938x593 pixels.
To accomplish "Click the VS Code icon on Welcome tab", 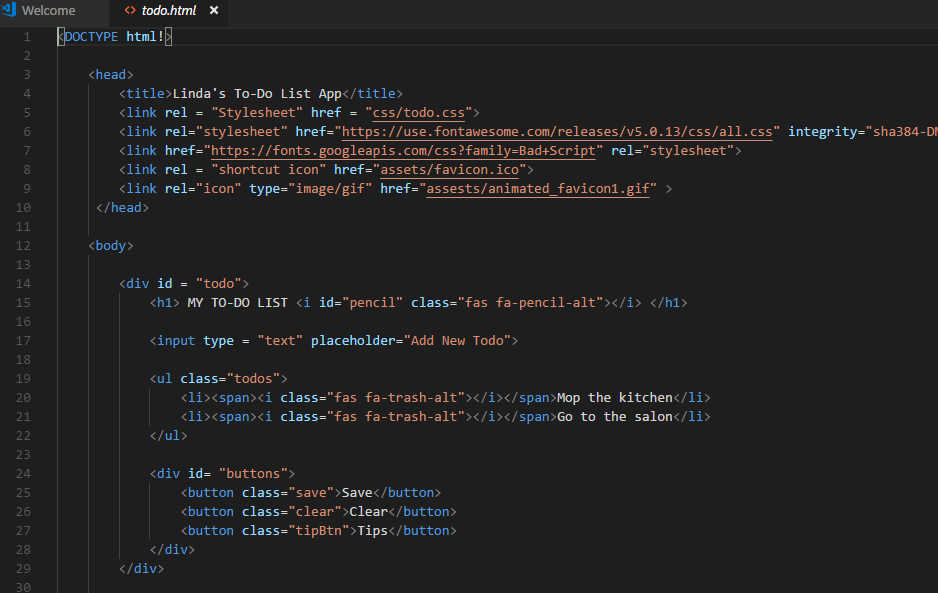I will pyautogui.click(x=9, y=10).
